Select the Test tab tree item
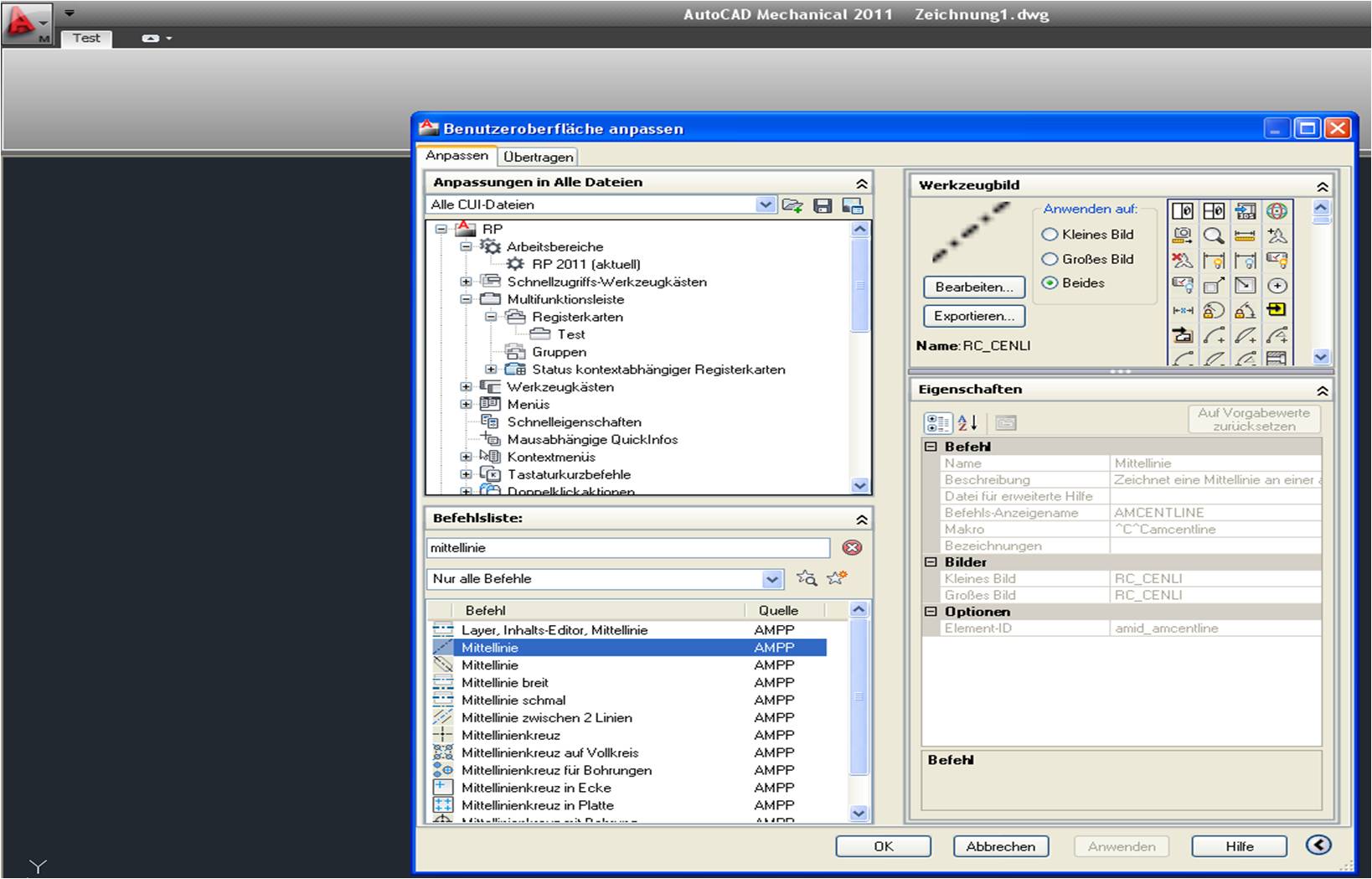The width and height of the screenshot is (1372, 879). pyautogui.click(x=571, y=334)
